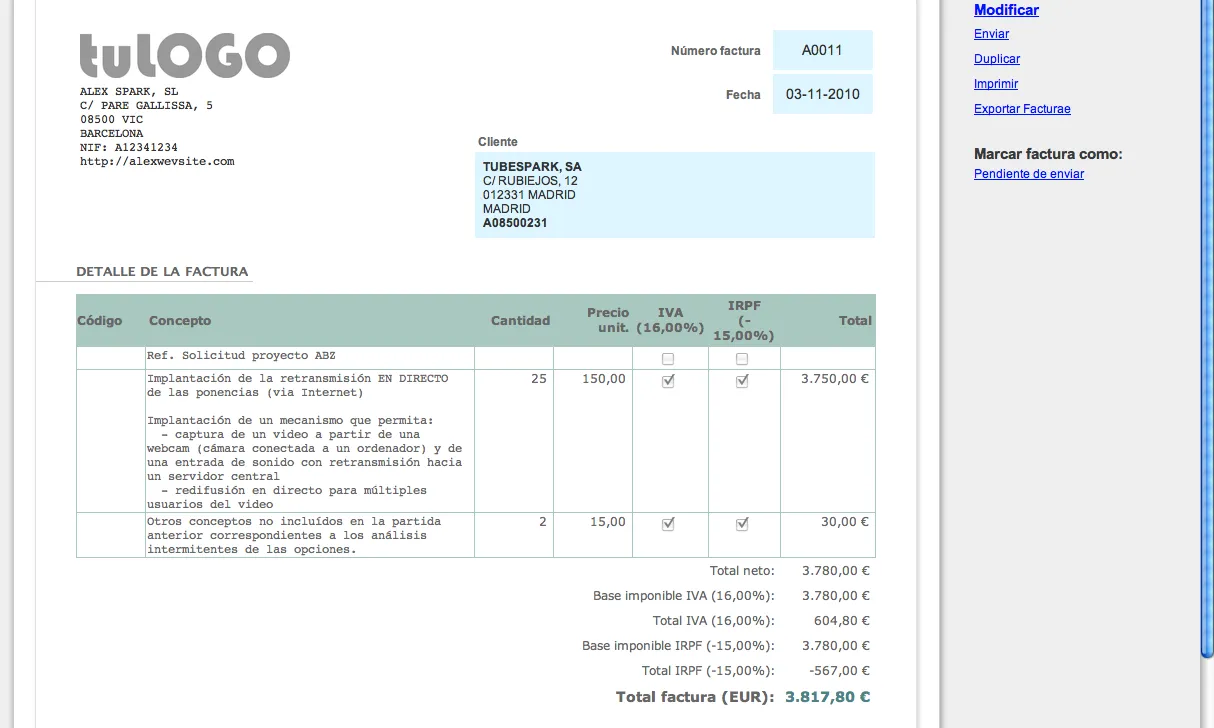Enable IVA on the Ref. Solicitud row
1214x728 pixels.
pos(667,358)
